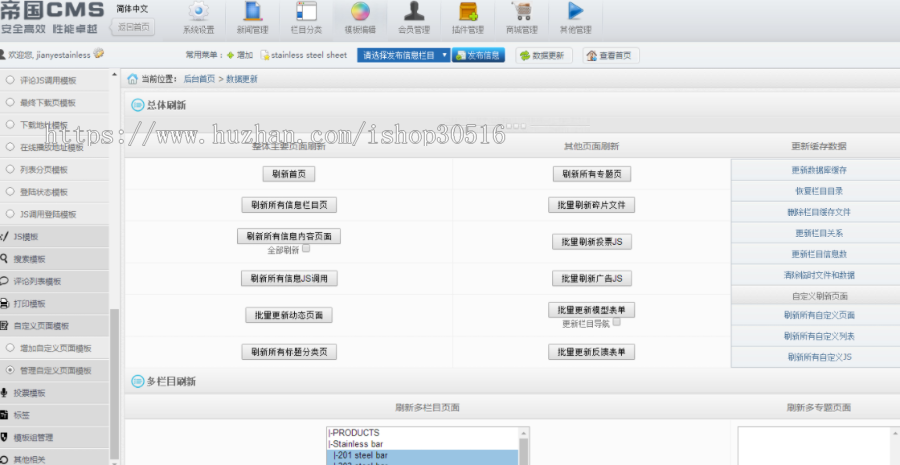Click 数据更新 toolbar button
900x465 pixels.
click(544, 56)
